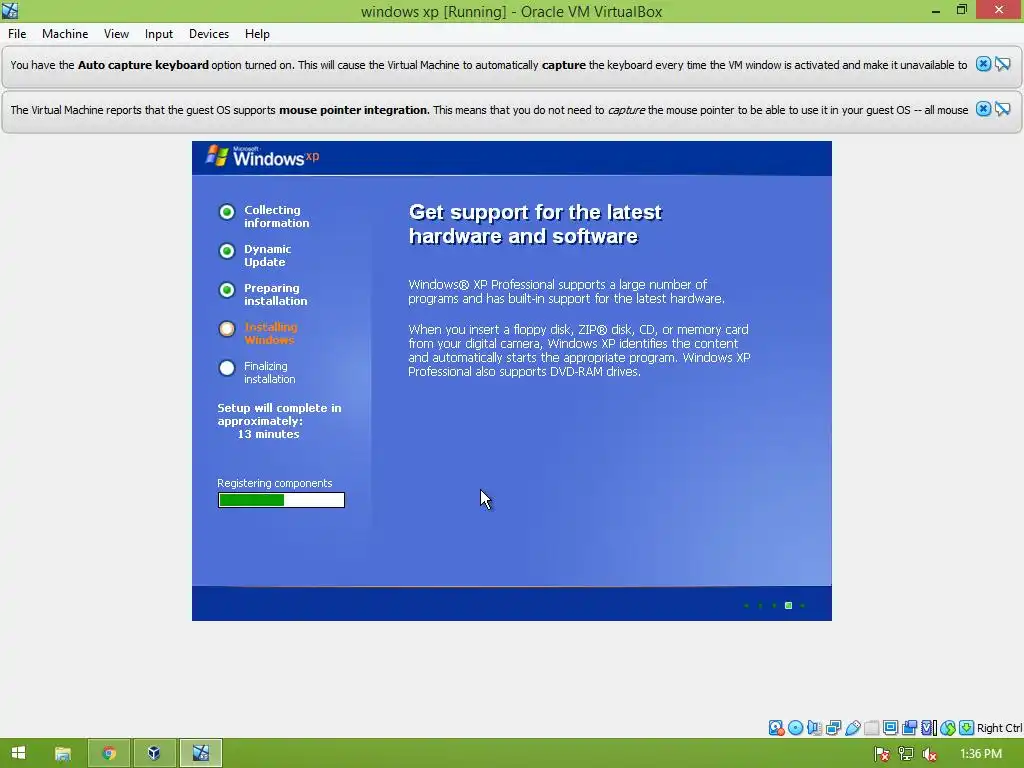The image size is (1024, 768).
Task: Open the File menu
Action: [x=17, y=34]
